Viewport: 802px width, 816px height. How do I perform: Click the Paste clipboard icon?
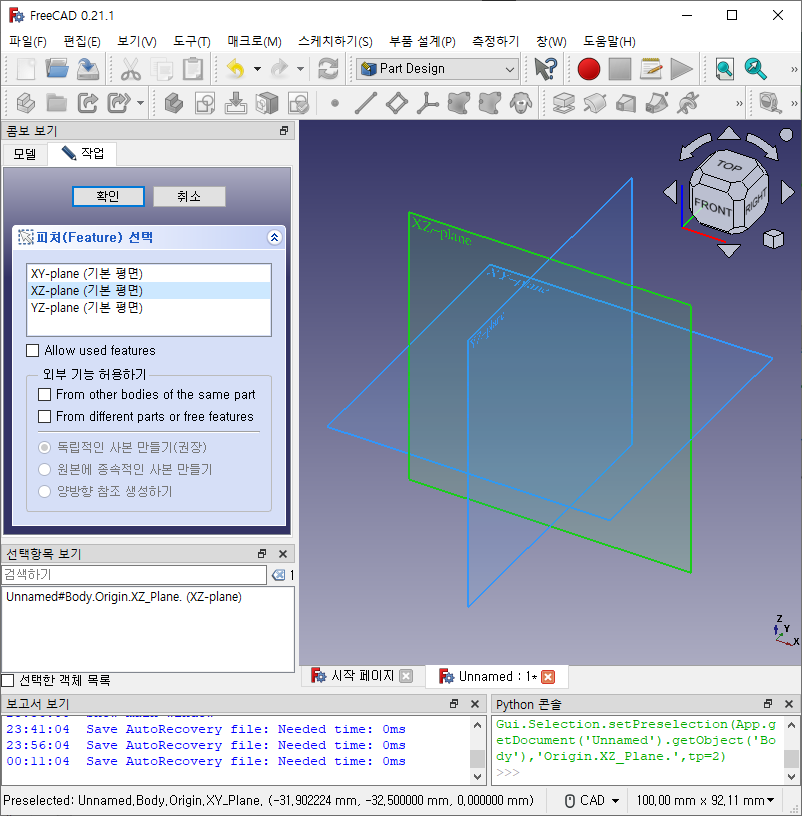click(193, 69)
